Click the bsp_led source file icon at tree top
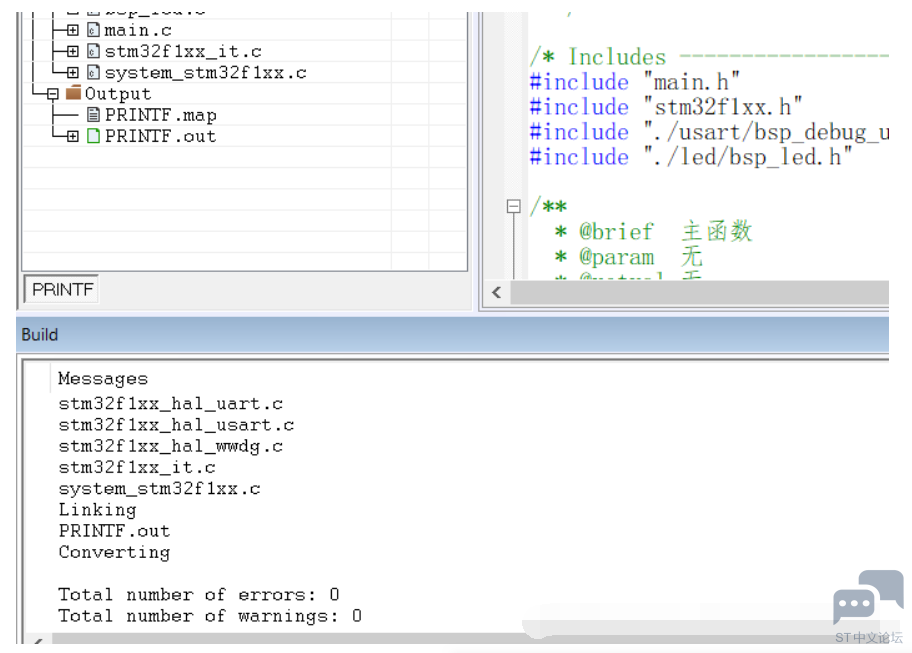 pos(94,12)
